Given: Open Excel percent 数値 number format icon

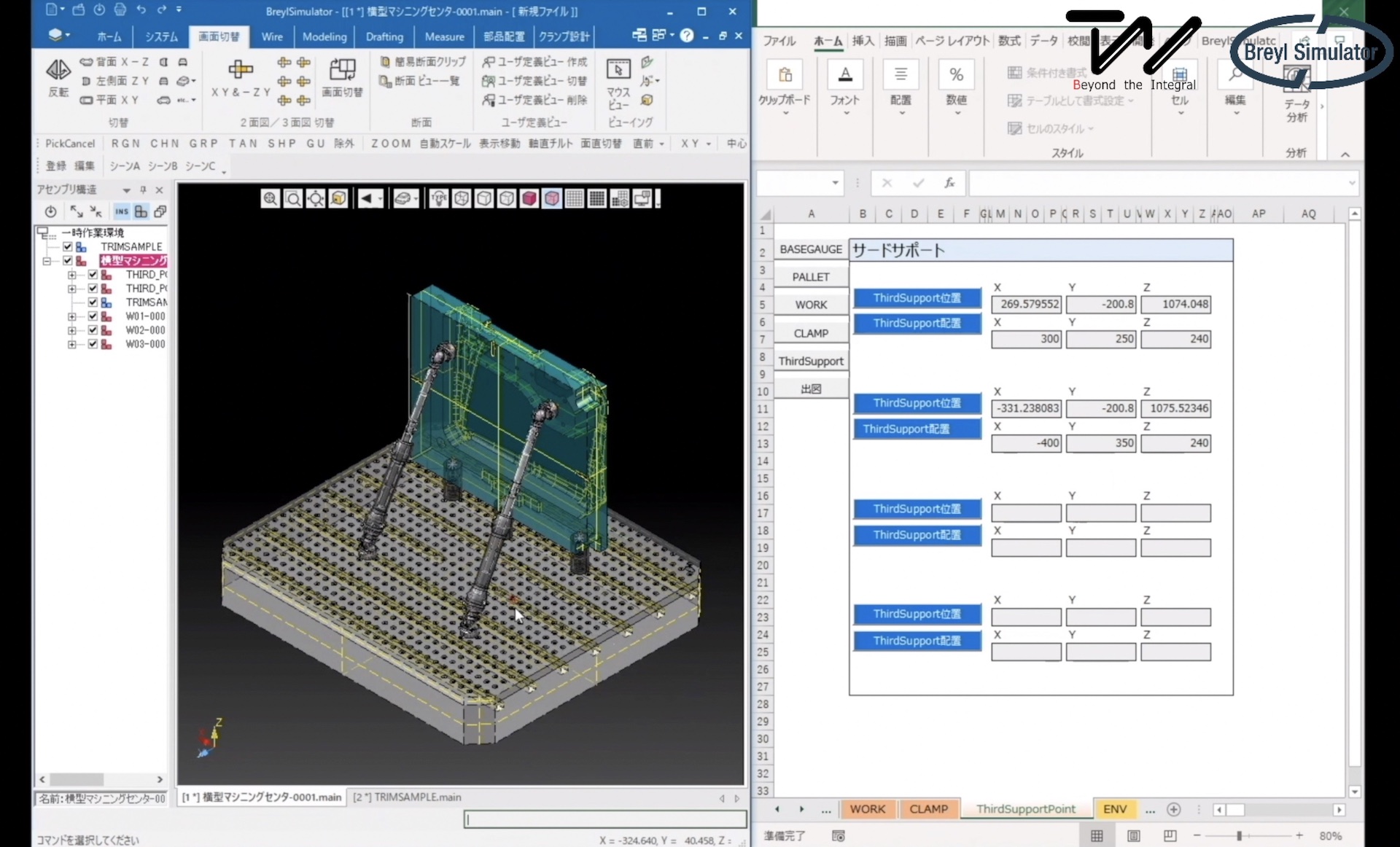Looking at the screenshot, I should (956, 75).
